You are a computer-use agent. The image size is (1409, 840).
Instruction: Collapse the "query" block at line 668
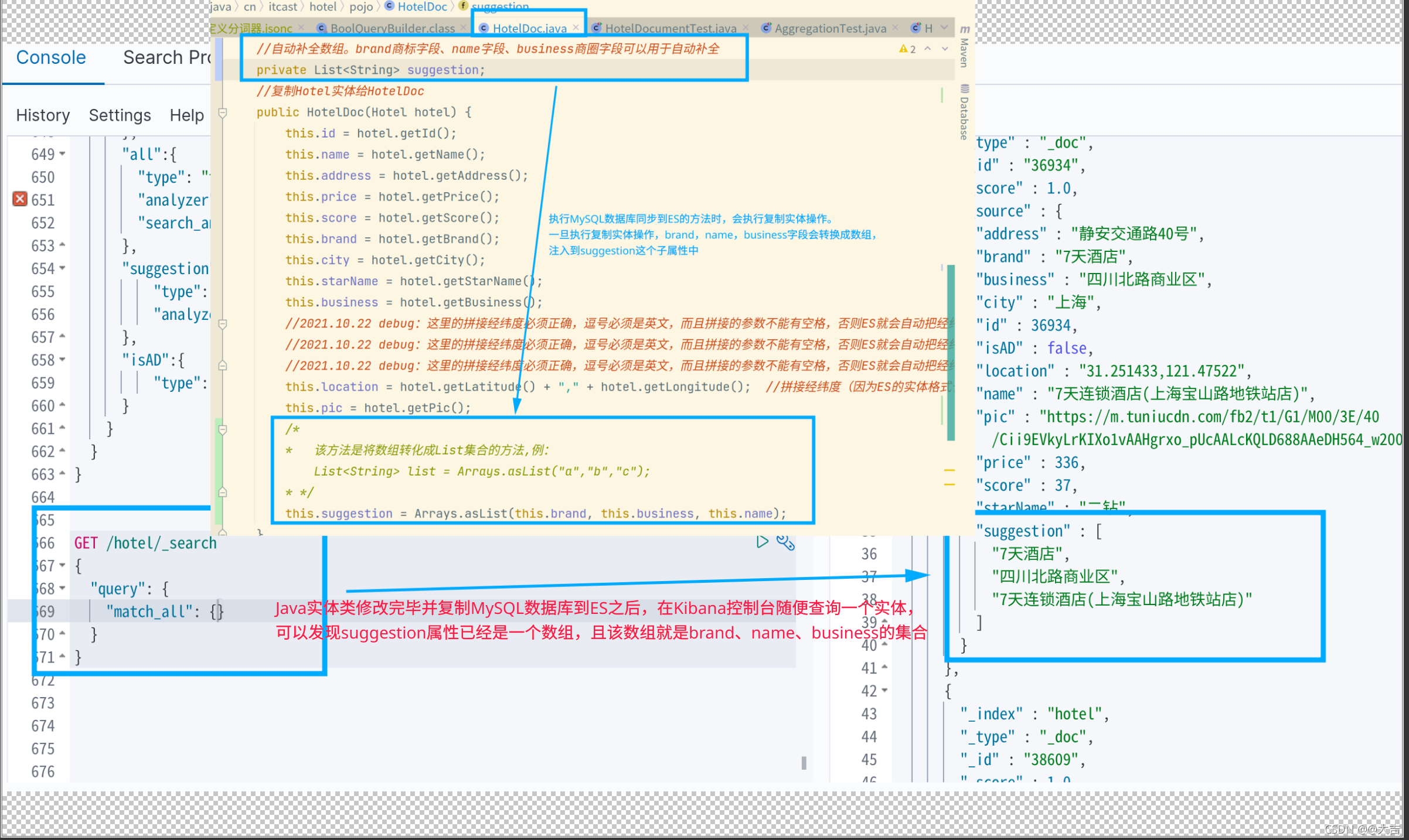pos(62,588)
